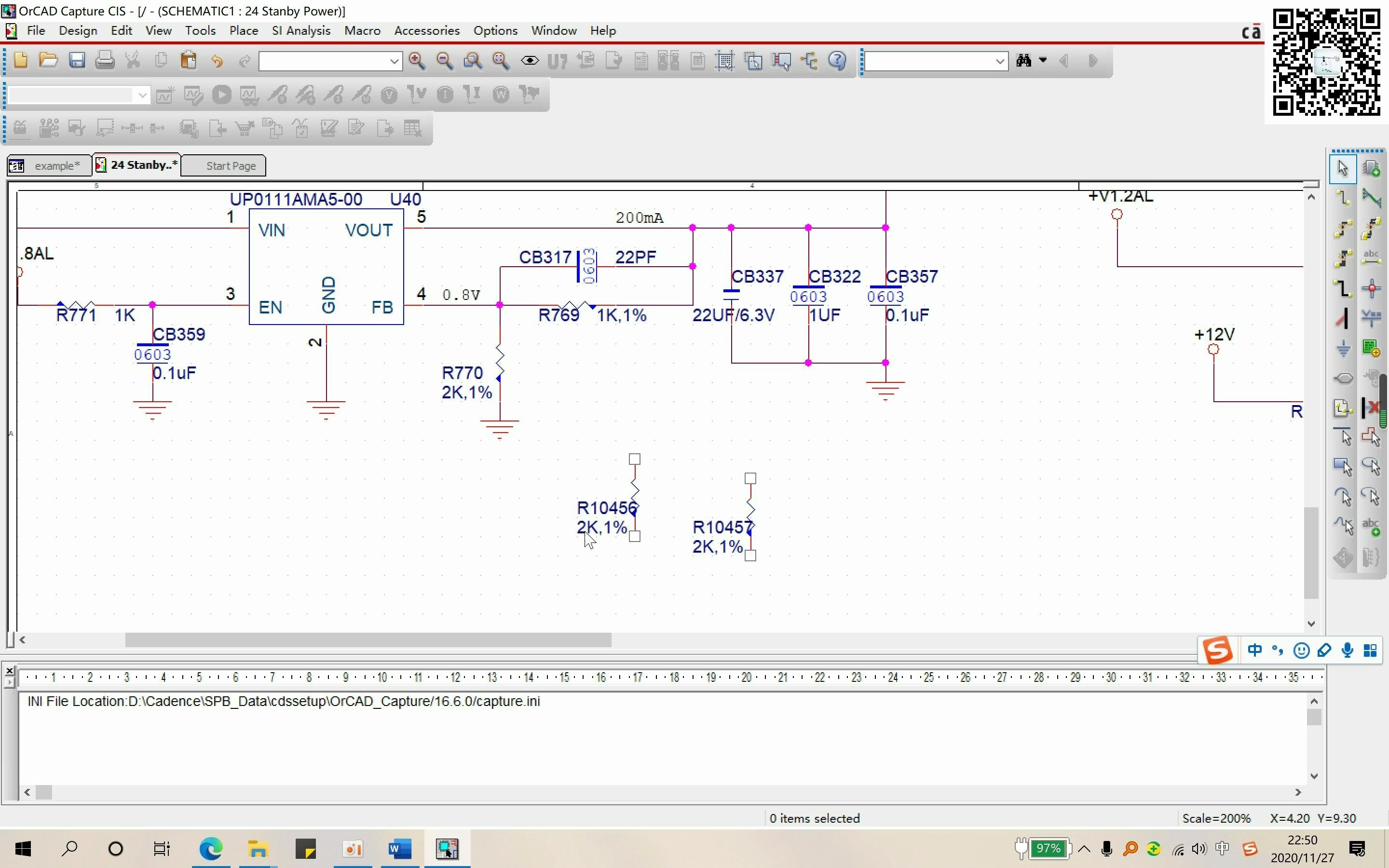Screen dimensions: 1389x868
Task: Click the Place Net Alias tool
Action: coord(1371,258)
